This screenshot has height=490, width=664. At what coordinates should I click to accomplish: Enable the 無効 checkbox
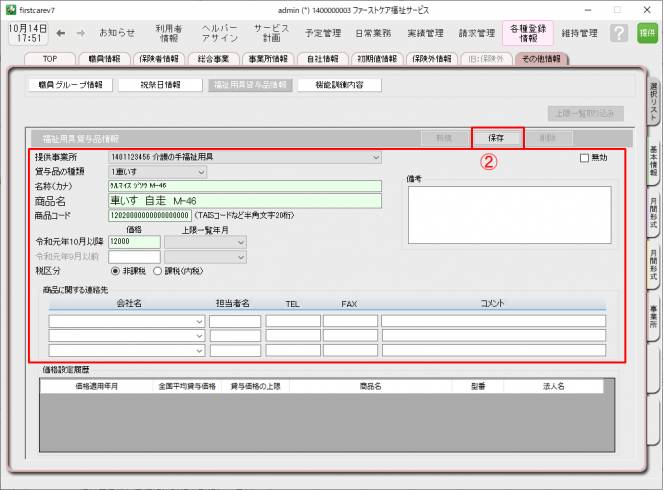pos(585,158)
